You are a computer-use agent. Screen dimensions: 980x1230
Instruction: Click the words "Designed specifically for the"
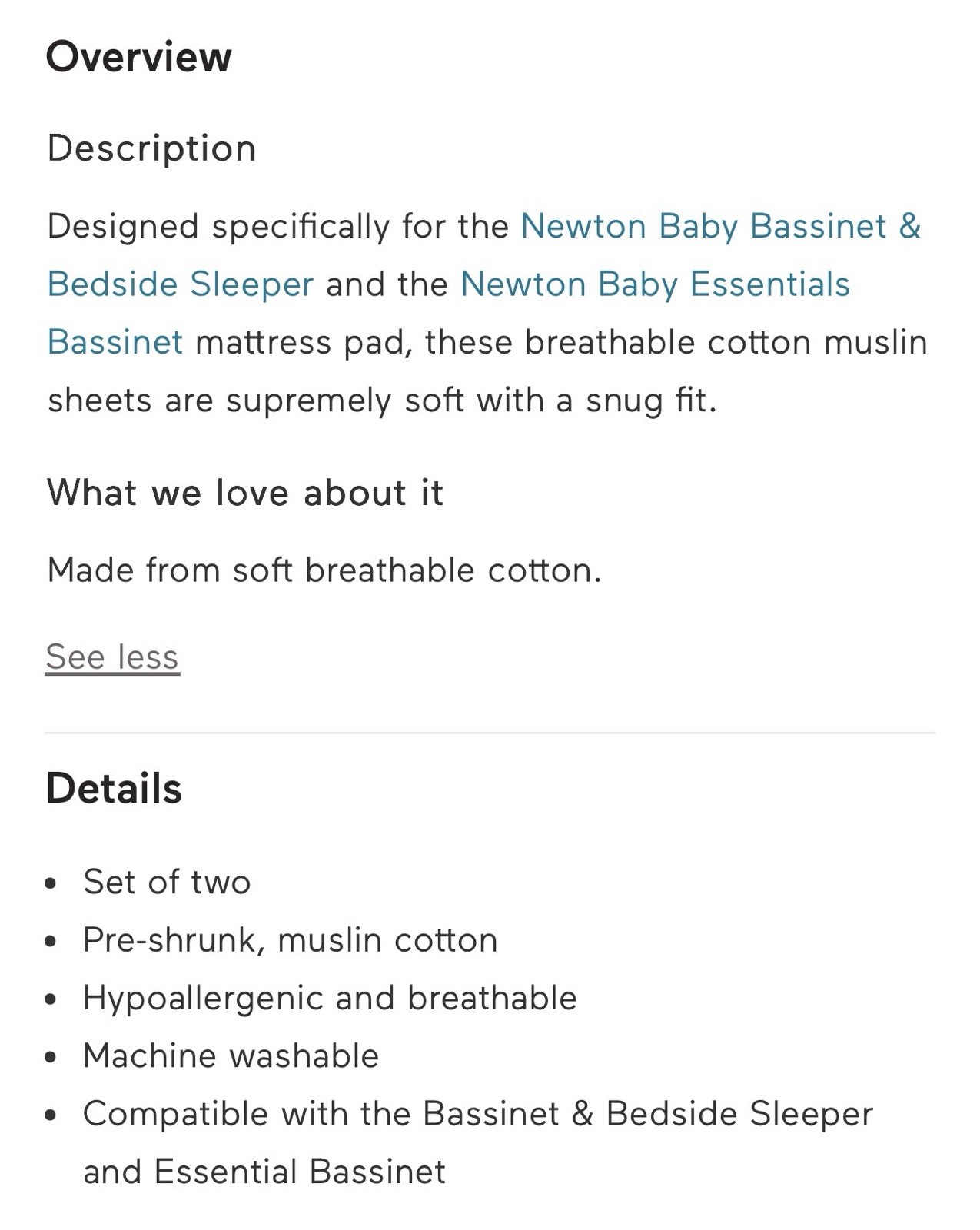pos(277,227)
